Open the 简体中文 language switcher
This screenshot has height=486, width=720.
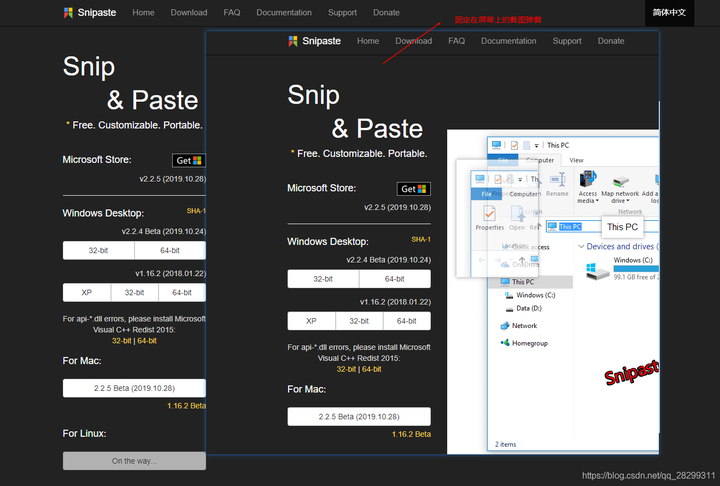click(x=669, y=13)
